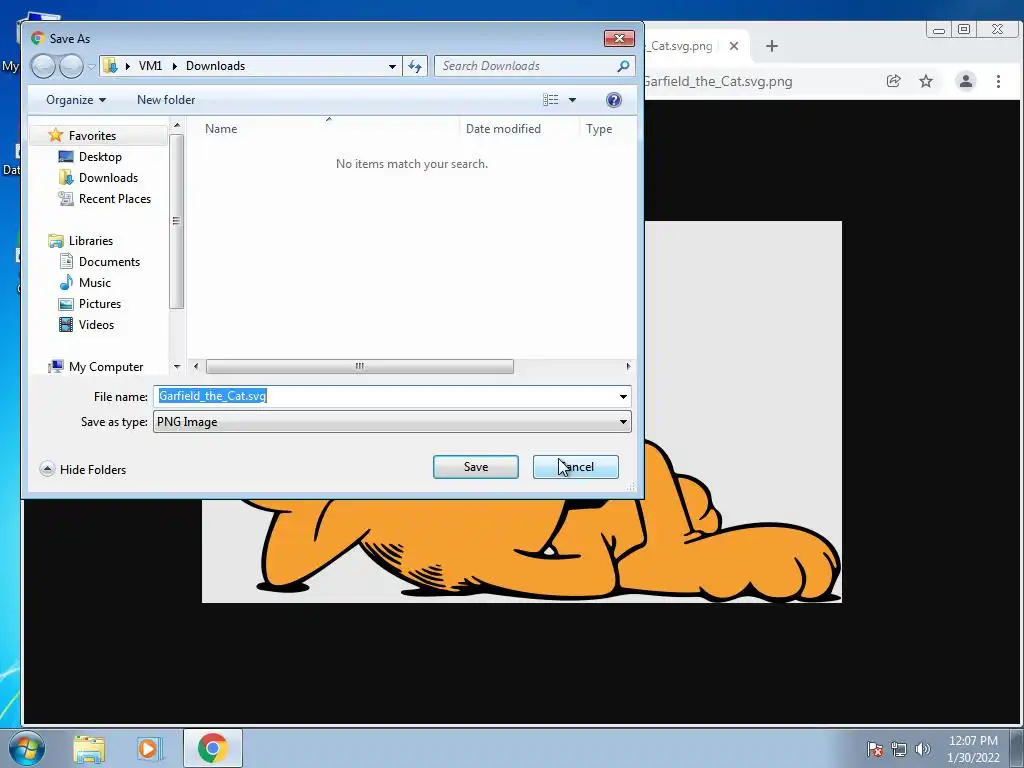Collapse the pane with Hide Folders
Image resolution: width=1024 pixels, height=768 pixels.
point(83,470)
